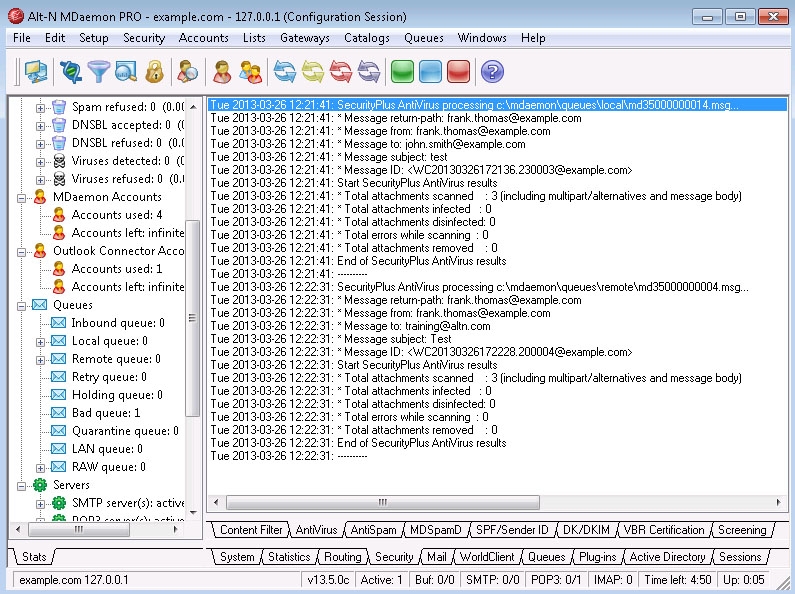Image resolution: width=795 pixels, height=594 pixels.
Task: Select the highlighted first AntiVirus log line
Action: click(x=497, y=105)
